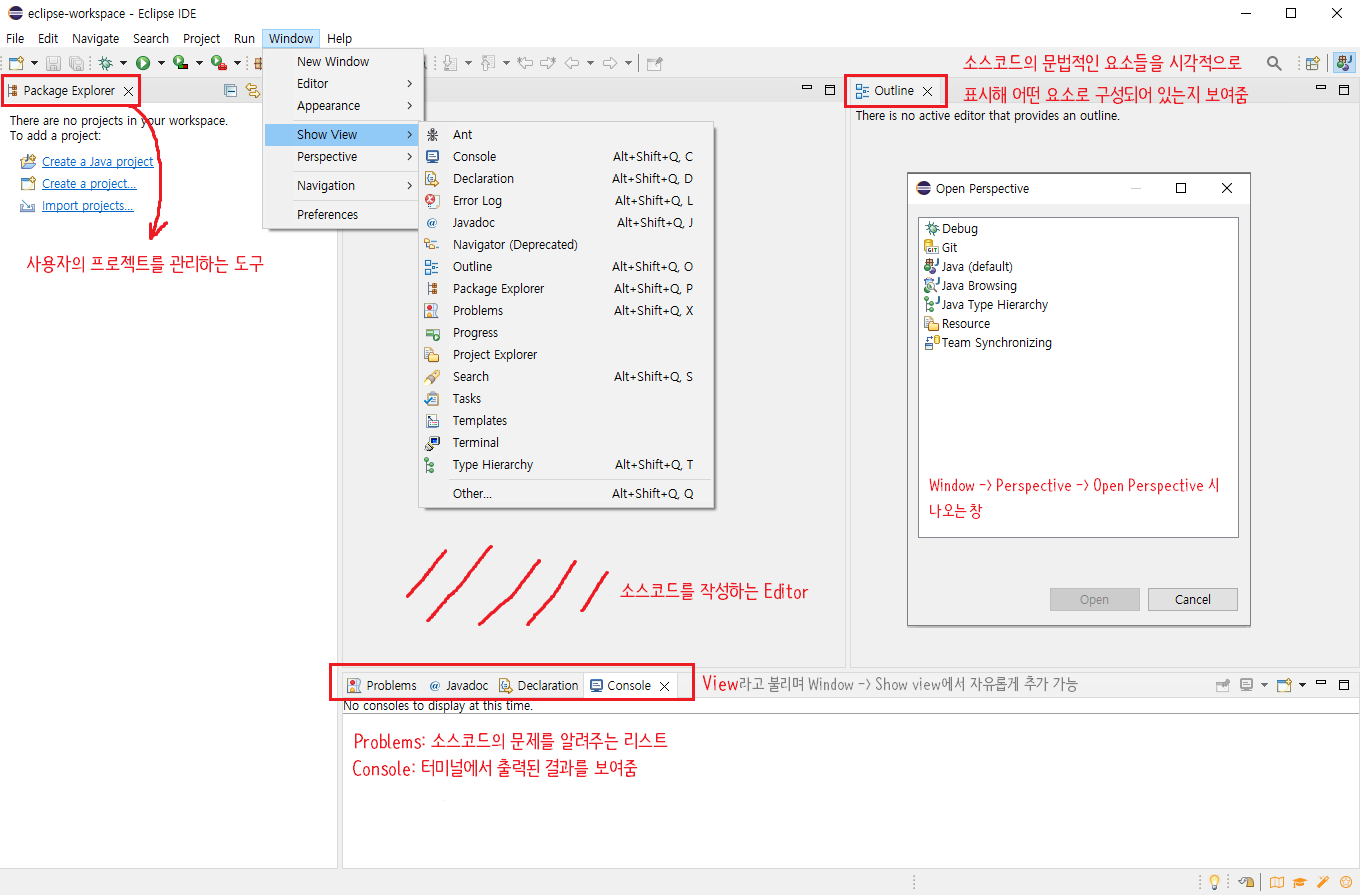Viewport: 1360px width, 895px height.
Task: Click the green Run toolbar button
Action: click(x=143, y=63)
